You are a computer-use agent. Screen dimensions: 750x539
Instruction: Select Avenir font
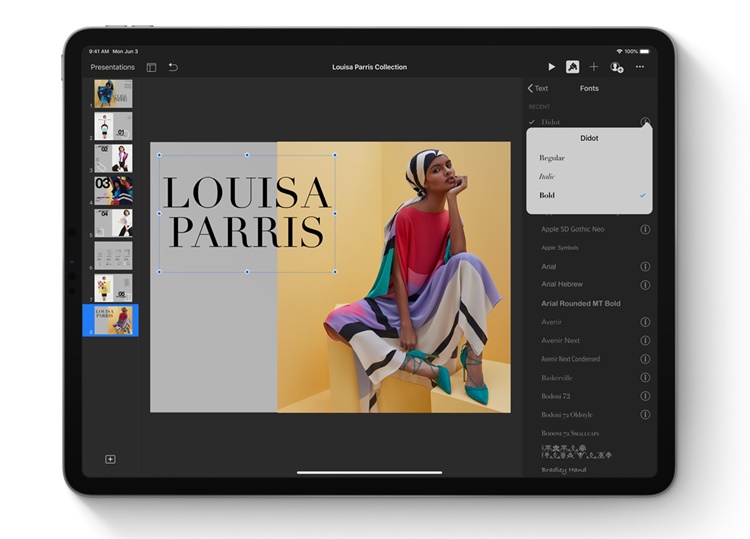point(551,322)
